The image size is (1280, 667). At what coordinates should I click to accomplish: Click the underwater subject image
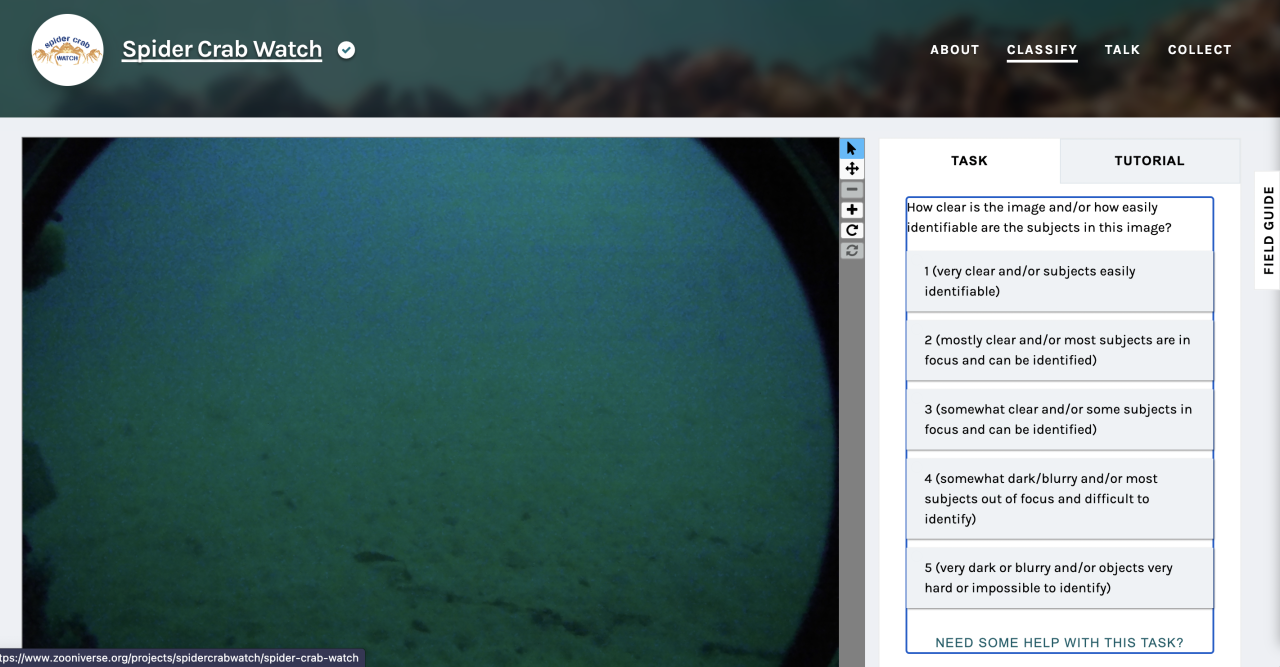click(430, 402)
